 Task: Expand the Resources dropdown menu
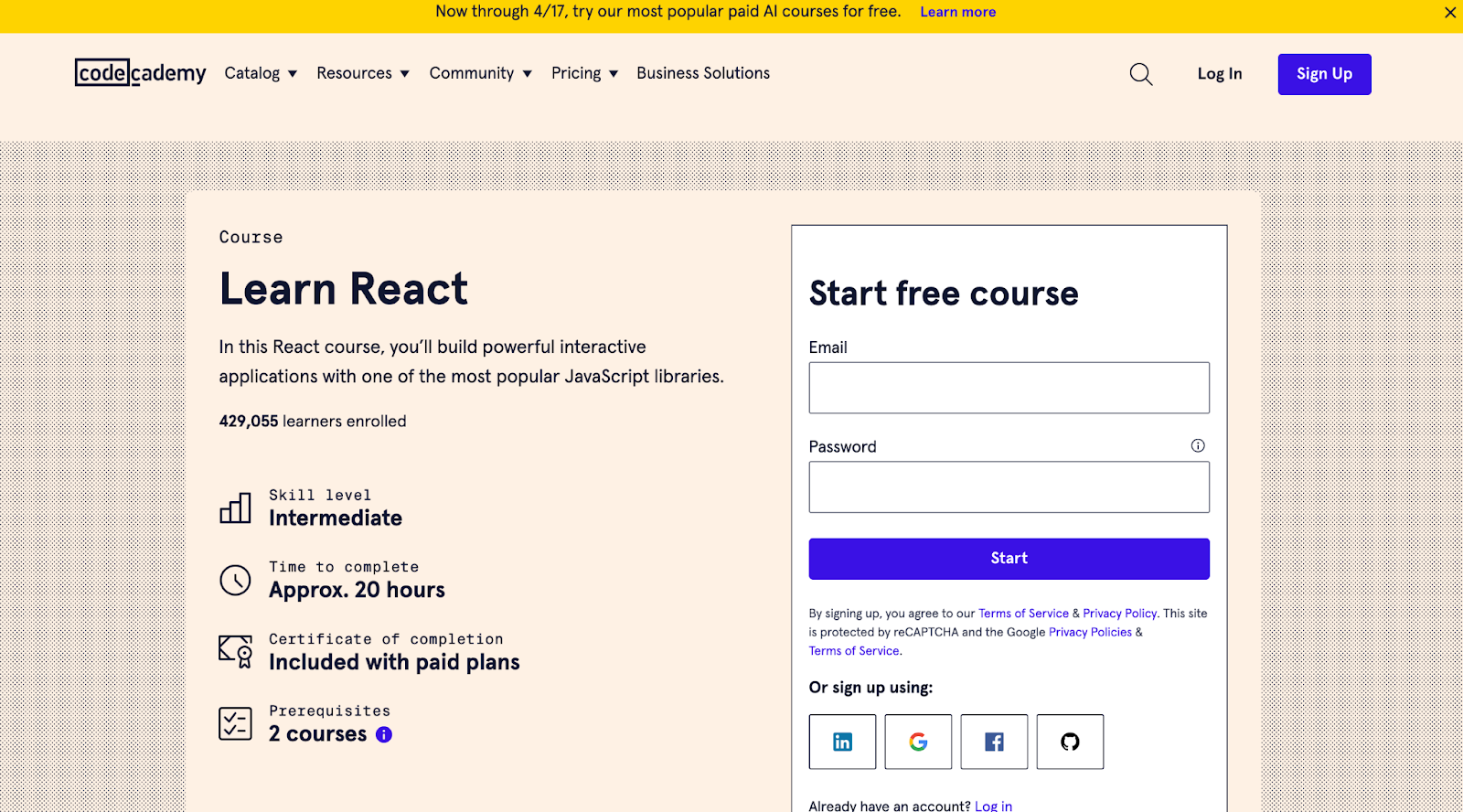pos(363,73)
